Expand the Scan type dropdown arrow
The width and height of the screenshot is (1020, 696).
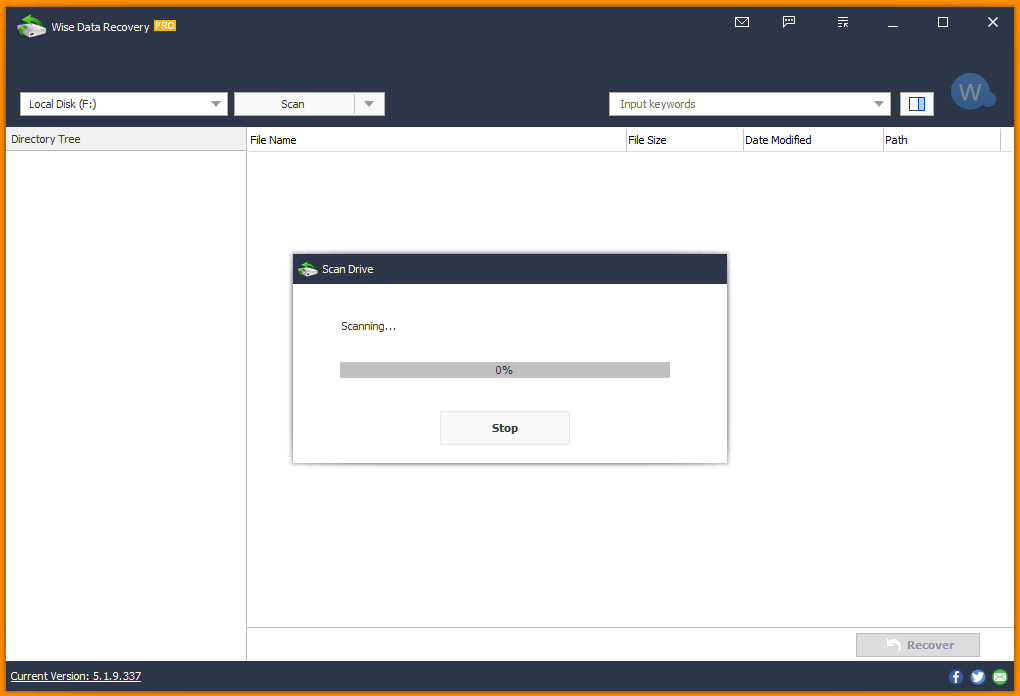coord(369,104)
